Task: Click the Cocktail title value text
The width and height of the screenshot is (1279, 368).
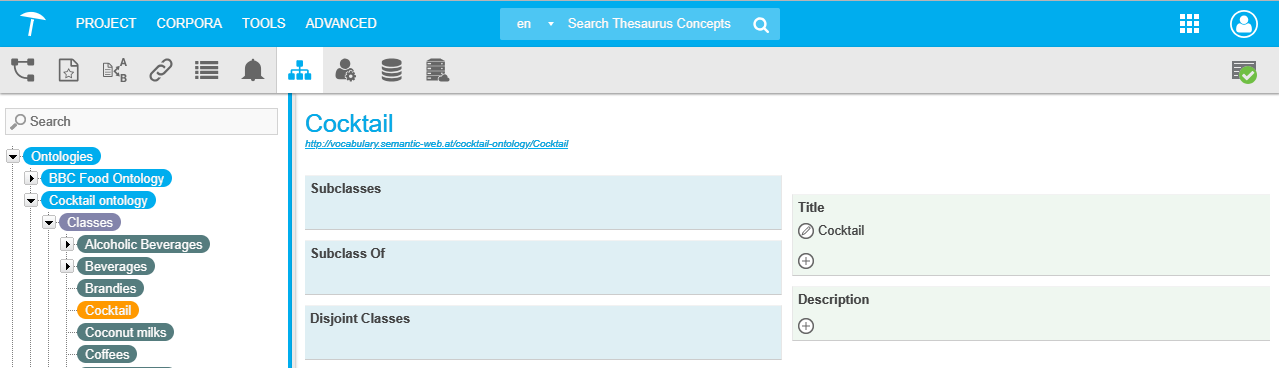Action: (x=841, y=231)
